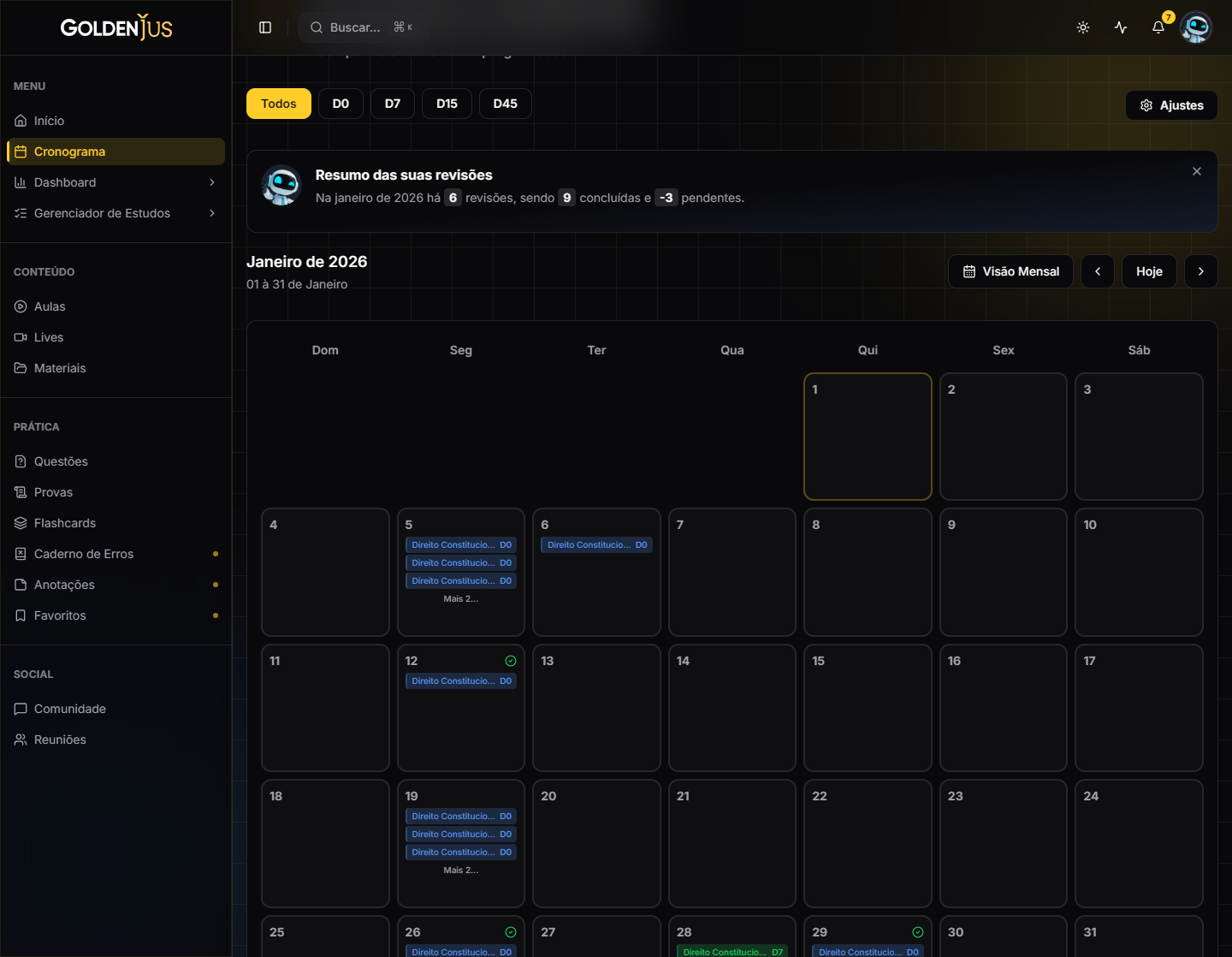Open the Direito Constitucional D0 review on day 6
Viewport: 1232px width, 957px height.
point(596,545)
